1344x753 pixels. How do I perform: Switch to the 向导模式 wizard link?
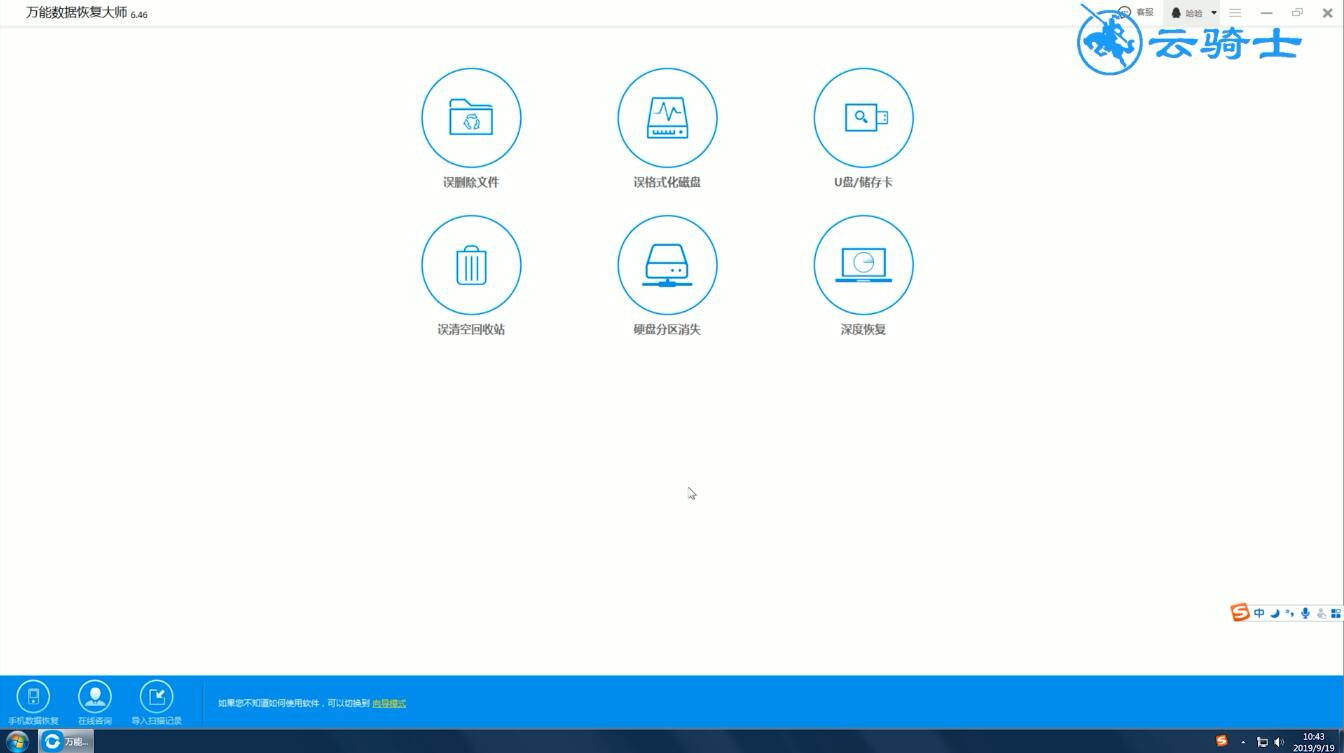[x=389, y=704]
